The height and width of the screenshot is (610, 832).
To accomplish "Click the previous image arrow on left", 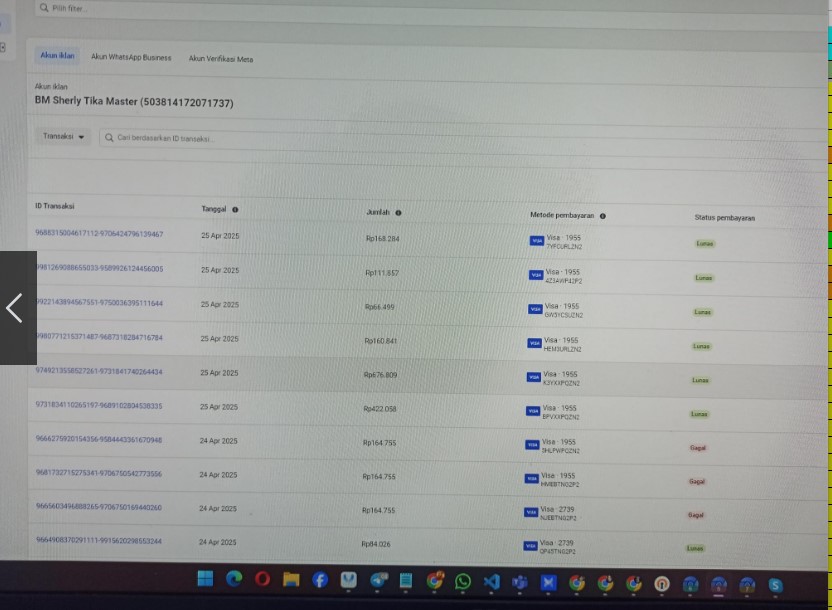I will pyautogui.click(x=15, y=308).
